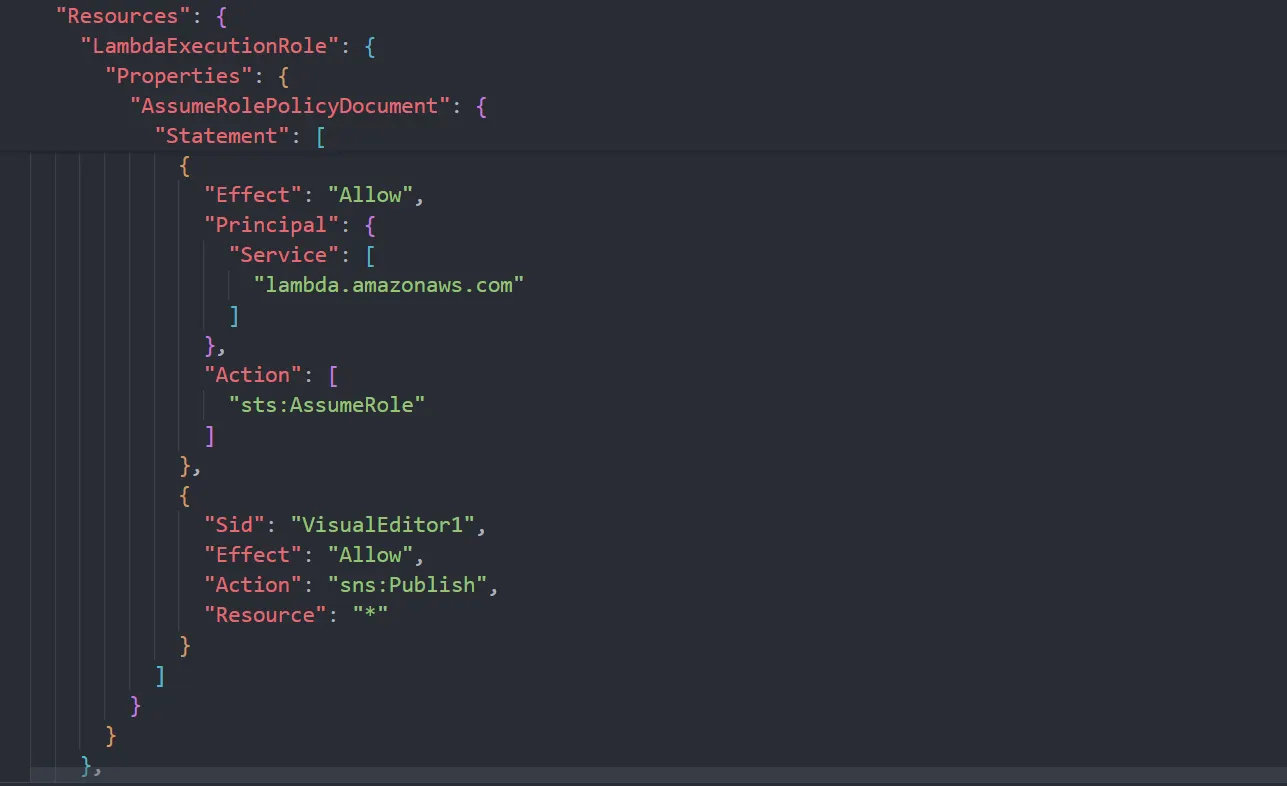Click the "Effect" key in the second statement

252,554
